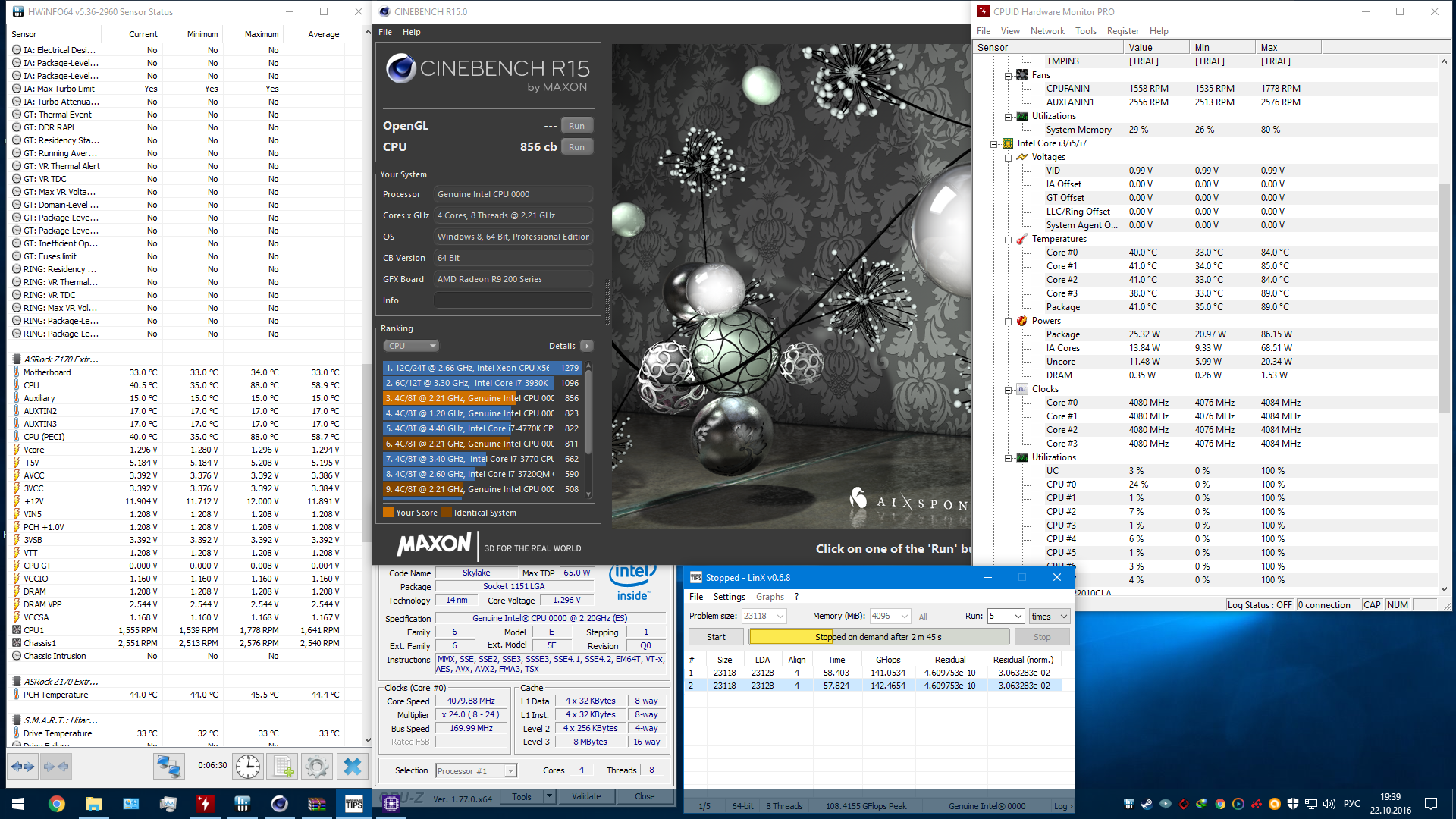Click HWiNFO log file start icon

(x=284, y=767)
